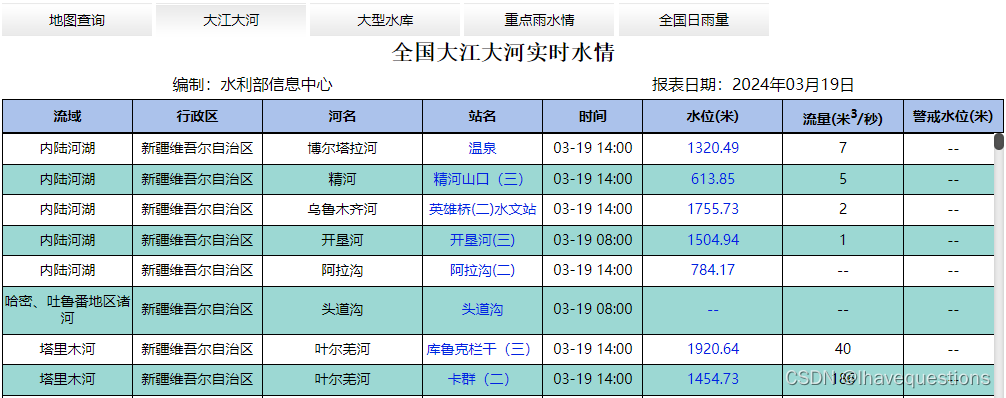Switch to the 大江大河 tab

click(231, 20)
